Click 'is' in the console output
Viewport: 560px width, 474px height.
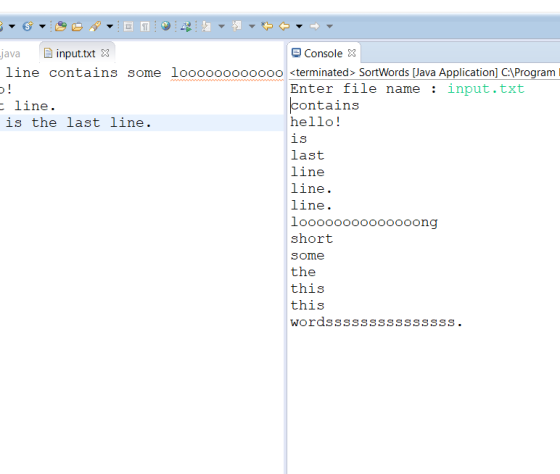pos(299,139)
